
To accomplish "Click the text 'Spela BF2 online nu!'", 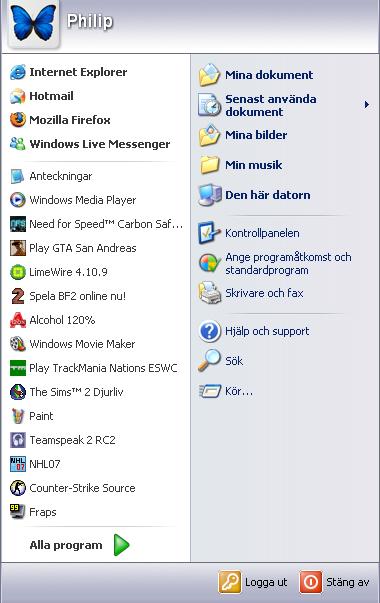I will click(78, 296).
